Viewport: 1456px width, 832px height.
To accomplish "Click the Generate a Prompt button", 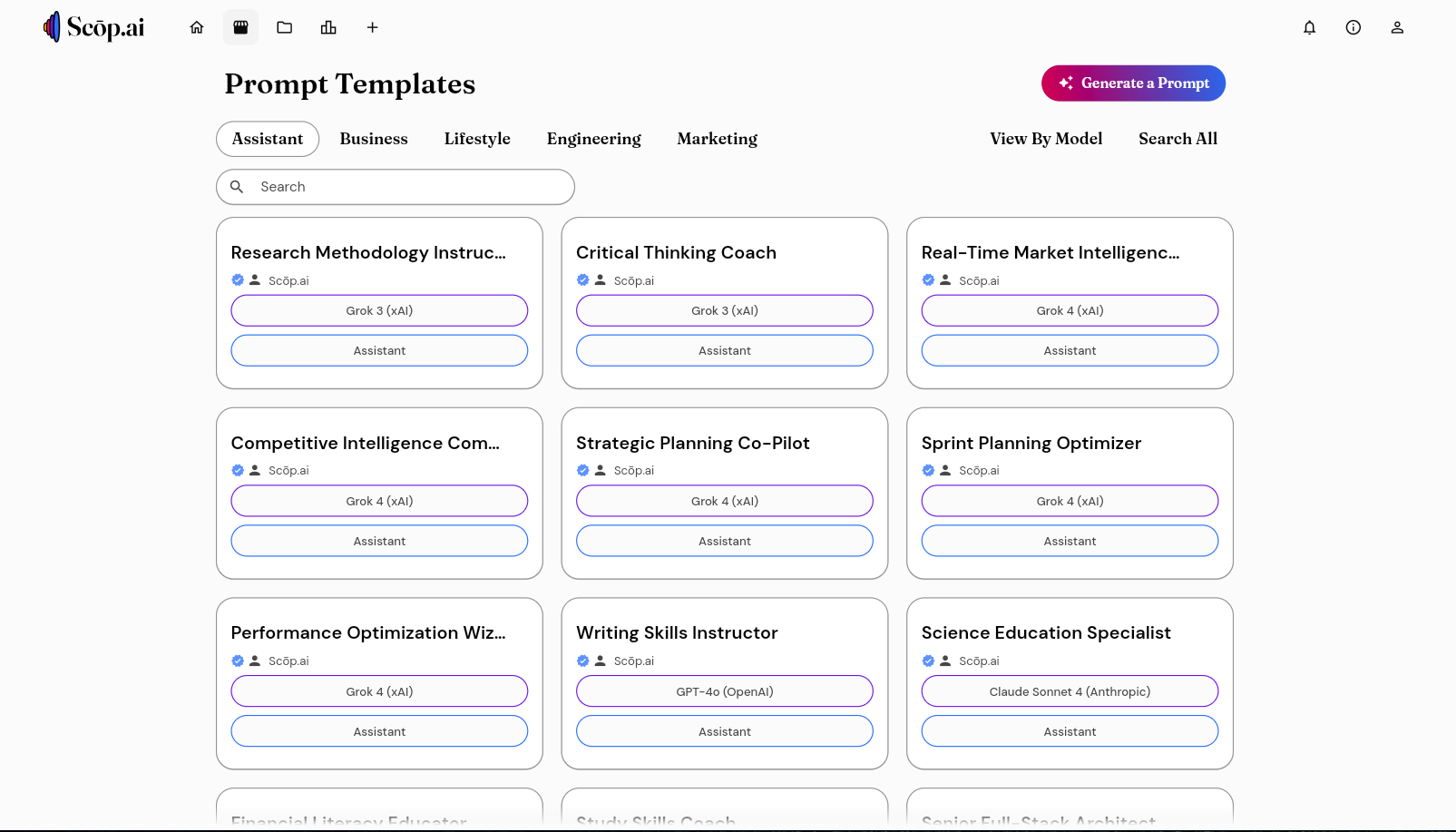I will [x=1133, y=83].
